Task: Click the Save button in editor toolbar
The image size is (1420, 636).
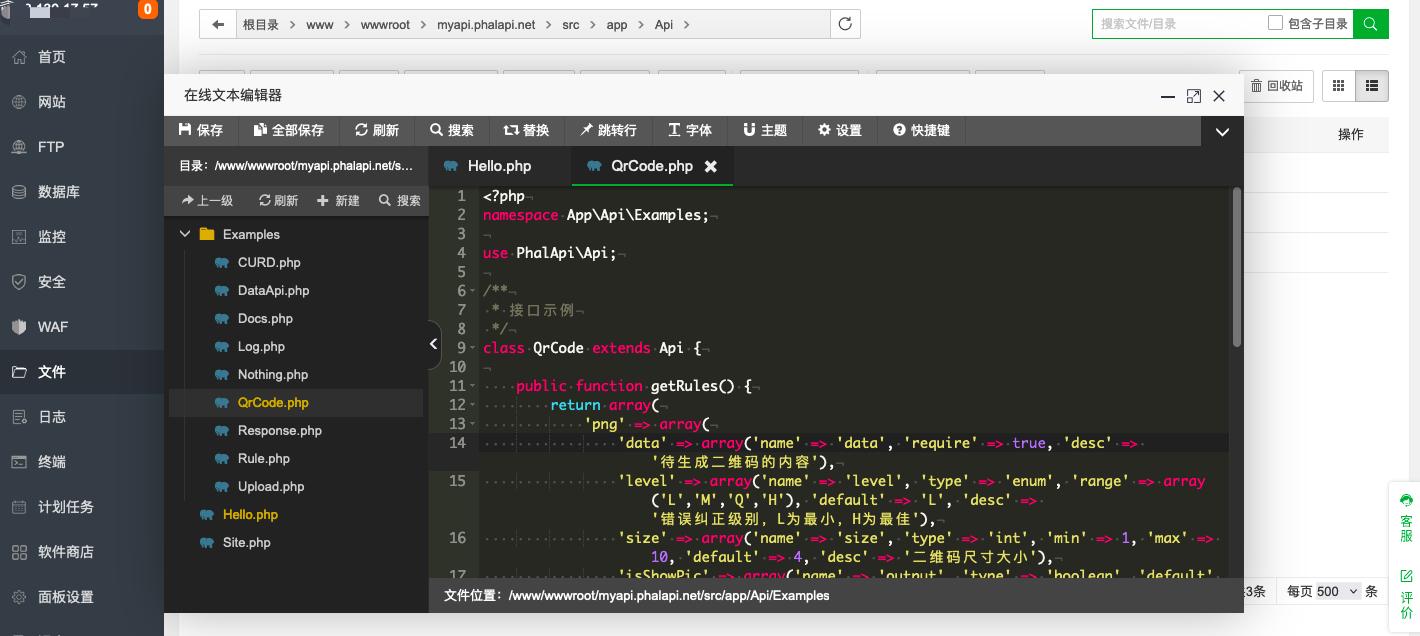Action: (x=200, y=130)
